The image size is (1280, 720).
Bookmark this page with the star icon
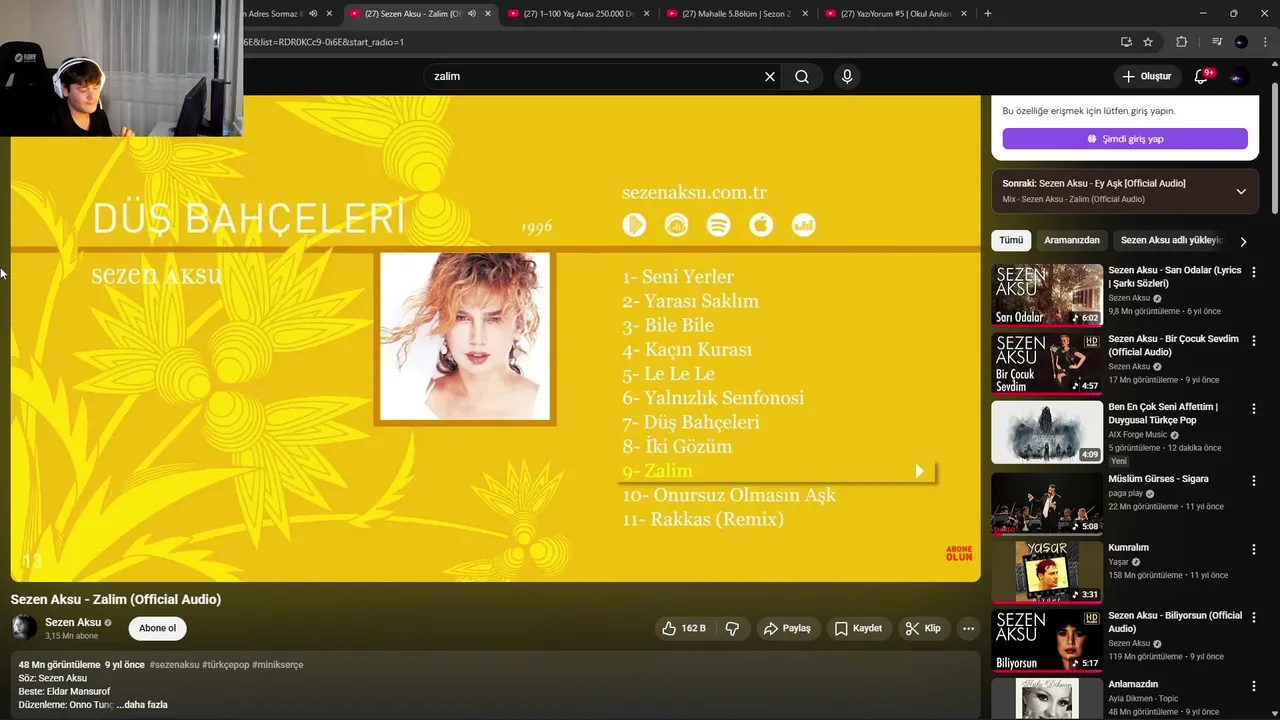(x=1148, y=42)
